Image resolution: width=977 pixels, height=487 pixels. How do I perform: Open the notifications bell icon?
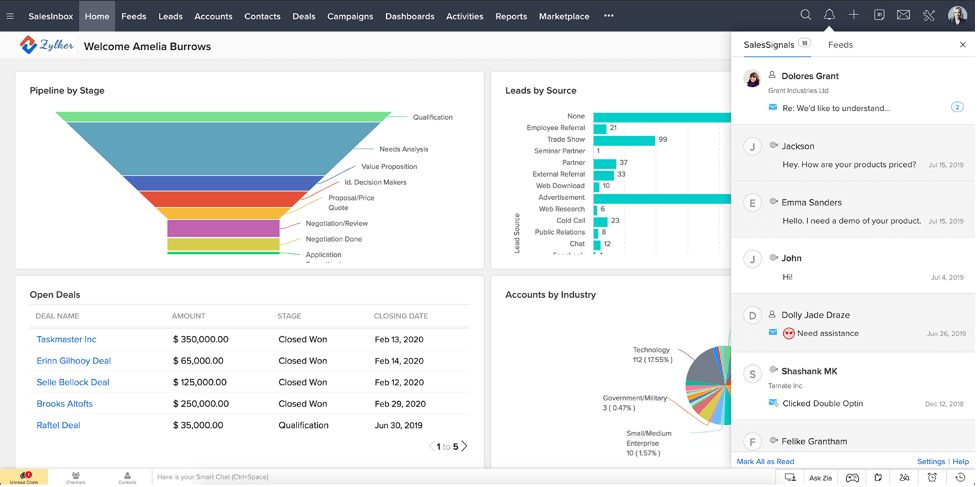point(829,16)
